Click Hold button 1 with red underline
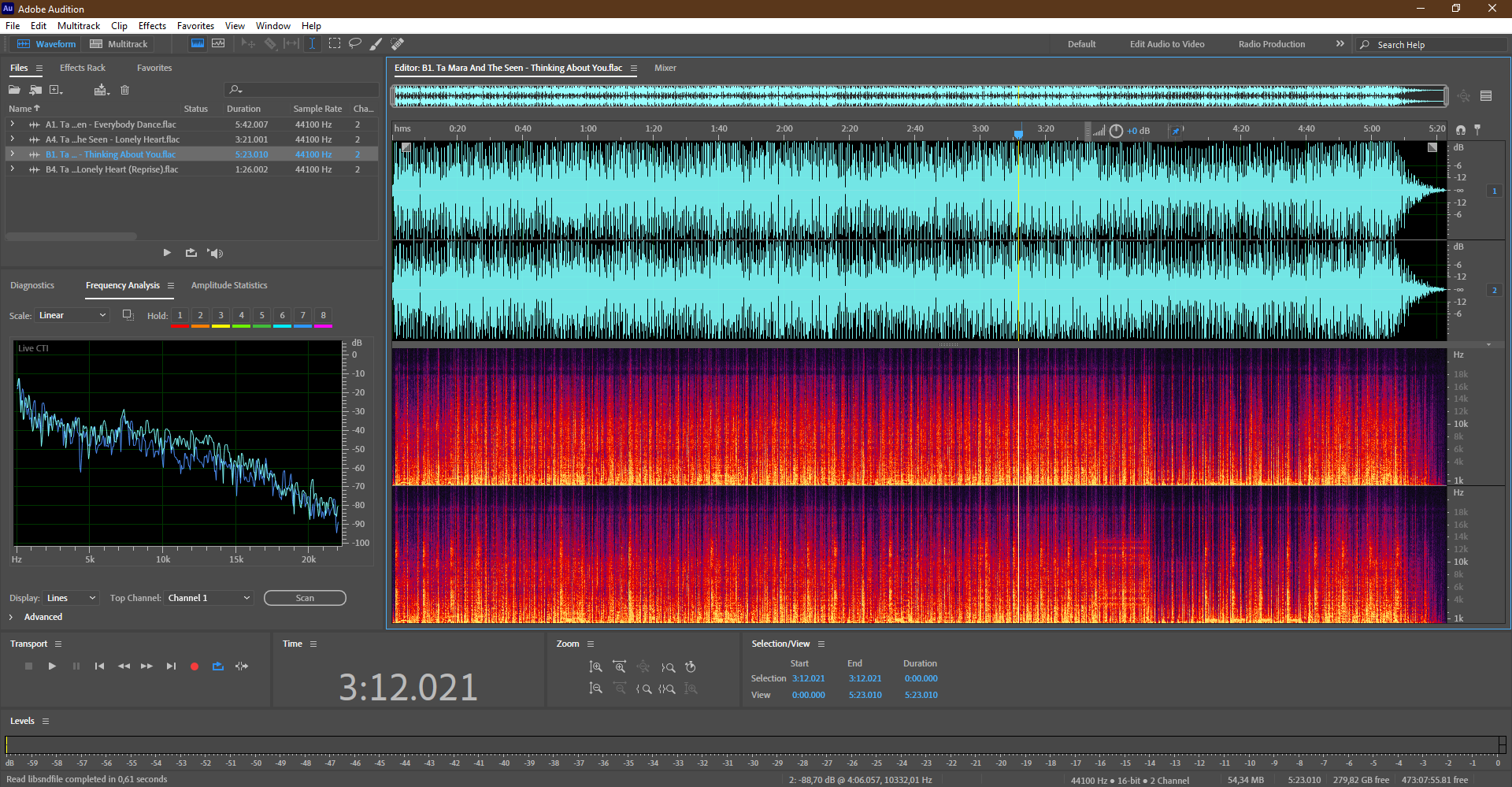 coord(180,317)
